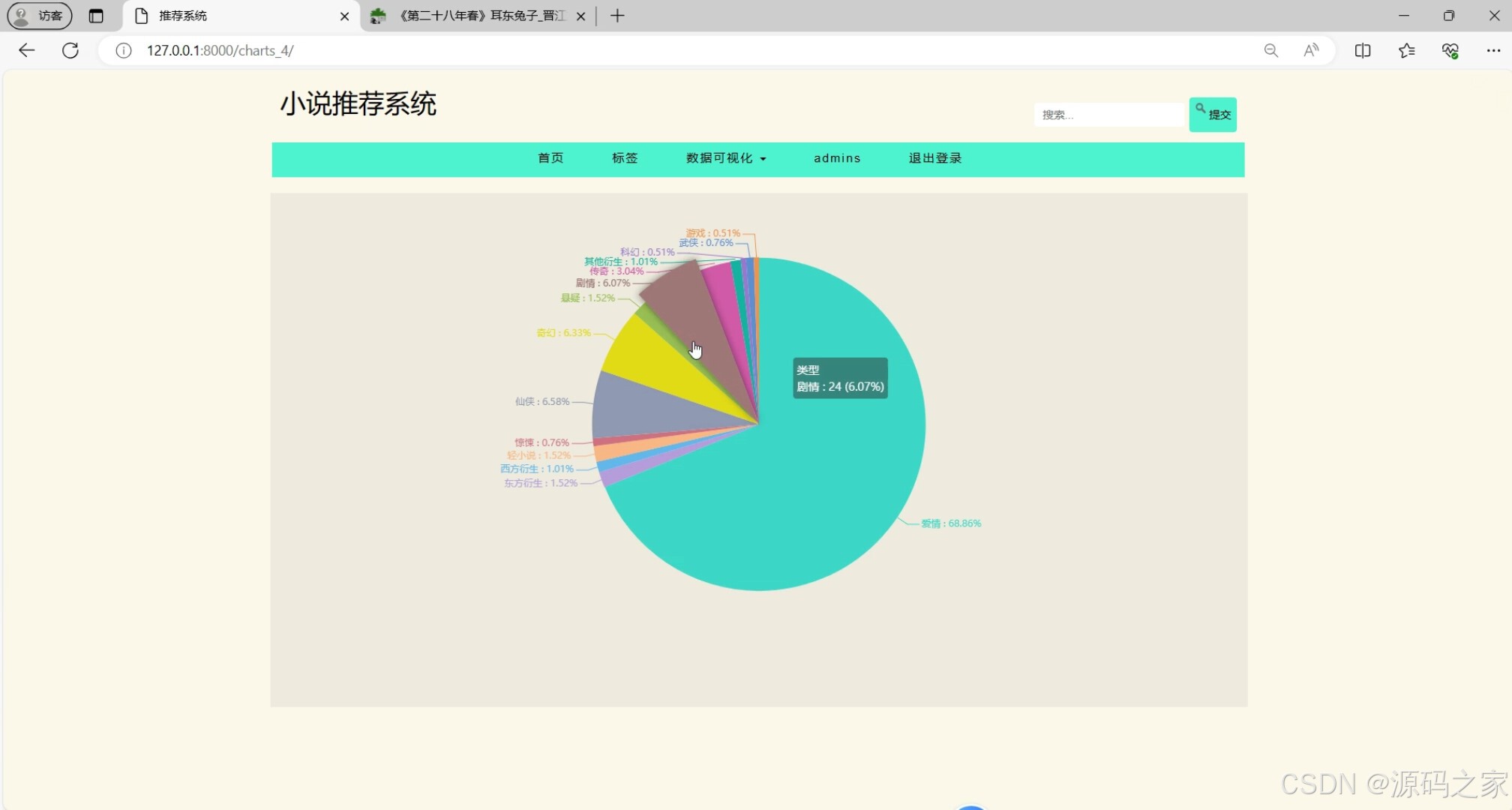The height and width of the screenshot is (810, 1512).
Task: Start Read Aloud with the A icon
Action: click(x=1311, y=50)
